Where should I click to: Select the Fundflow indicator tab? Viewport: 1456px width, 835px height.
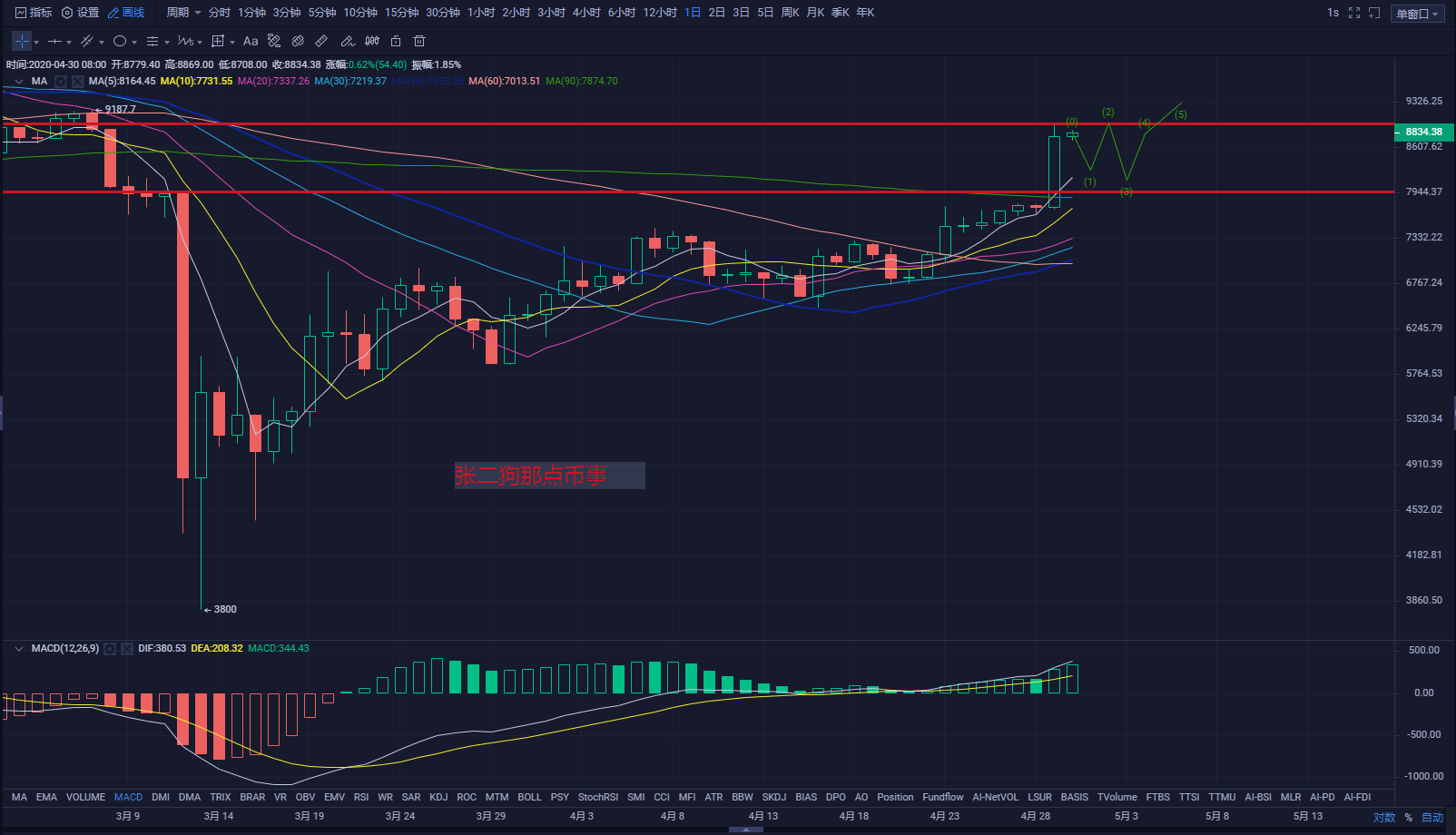click(x=943, y=797)
